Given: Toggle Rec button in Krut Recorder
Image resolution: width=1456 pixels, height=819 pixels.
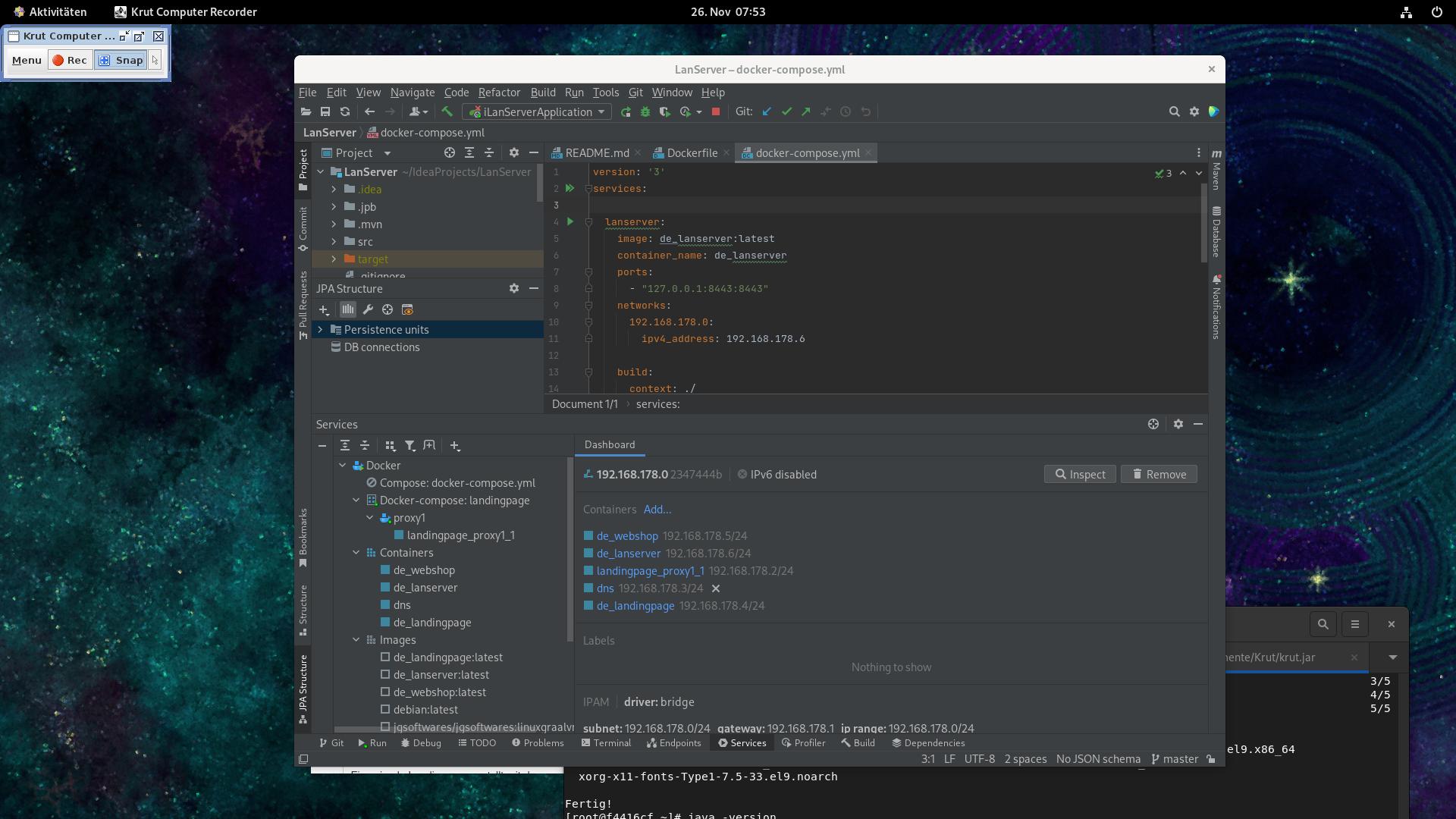Looking at the screenshot, I should [x=70, y=60].
